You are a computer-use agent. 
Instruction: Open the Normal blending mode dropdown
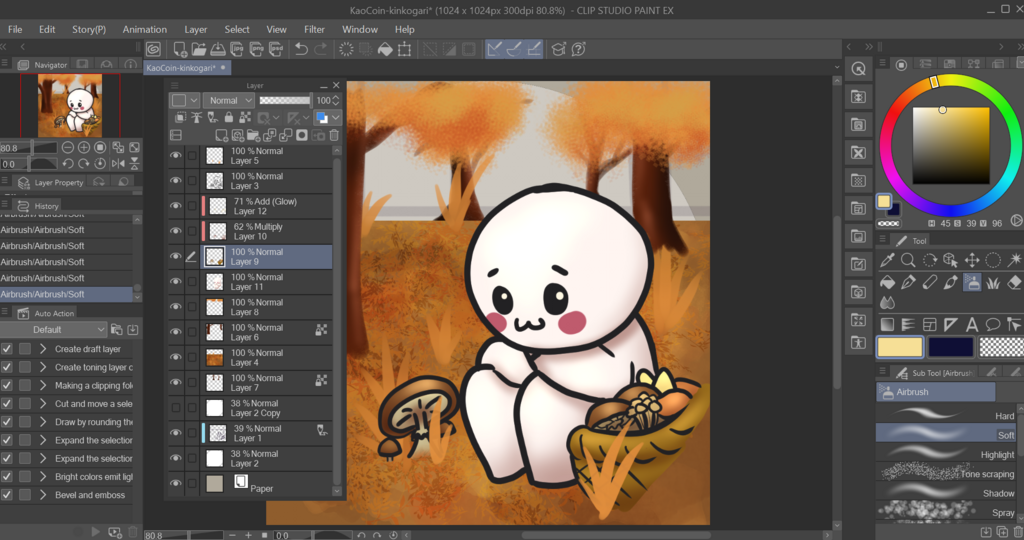228,100
